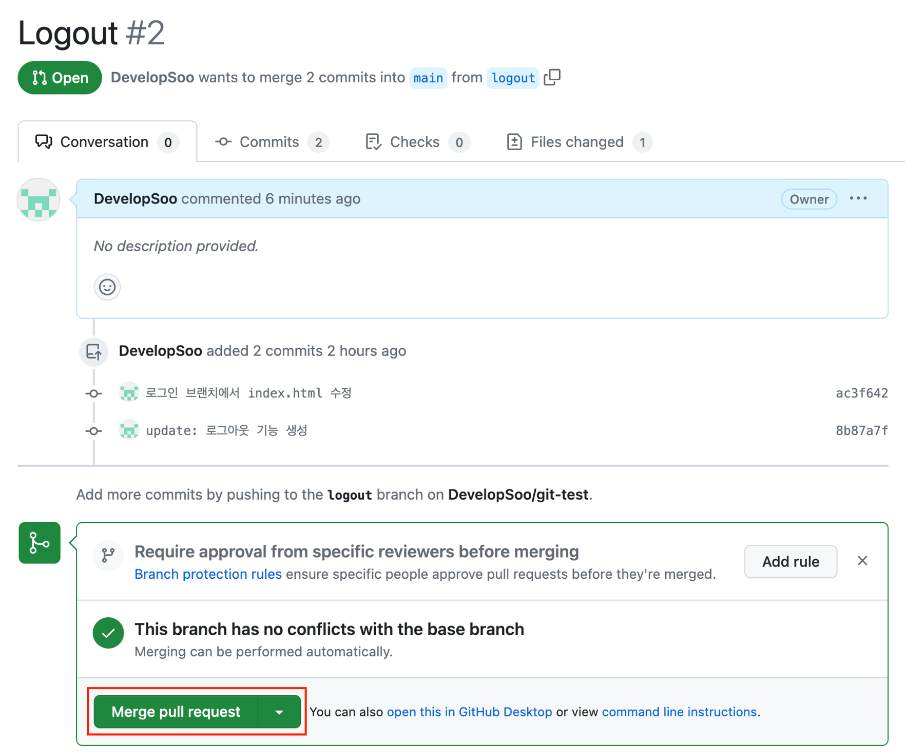
Task: Open the Checks tab
Action: click(x=417, y=142)
